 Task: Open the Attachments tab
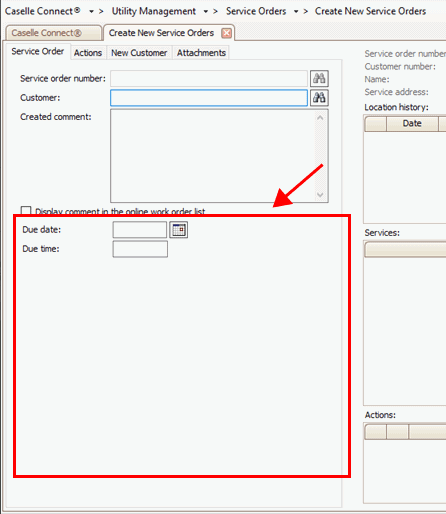pyautogui.click(x=201, y=53)
